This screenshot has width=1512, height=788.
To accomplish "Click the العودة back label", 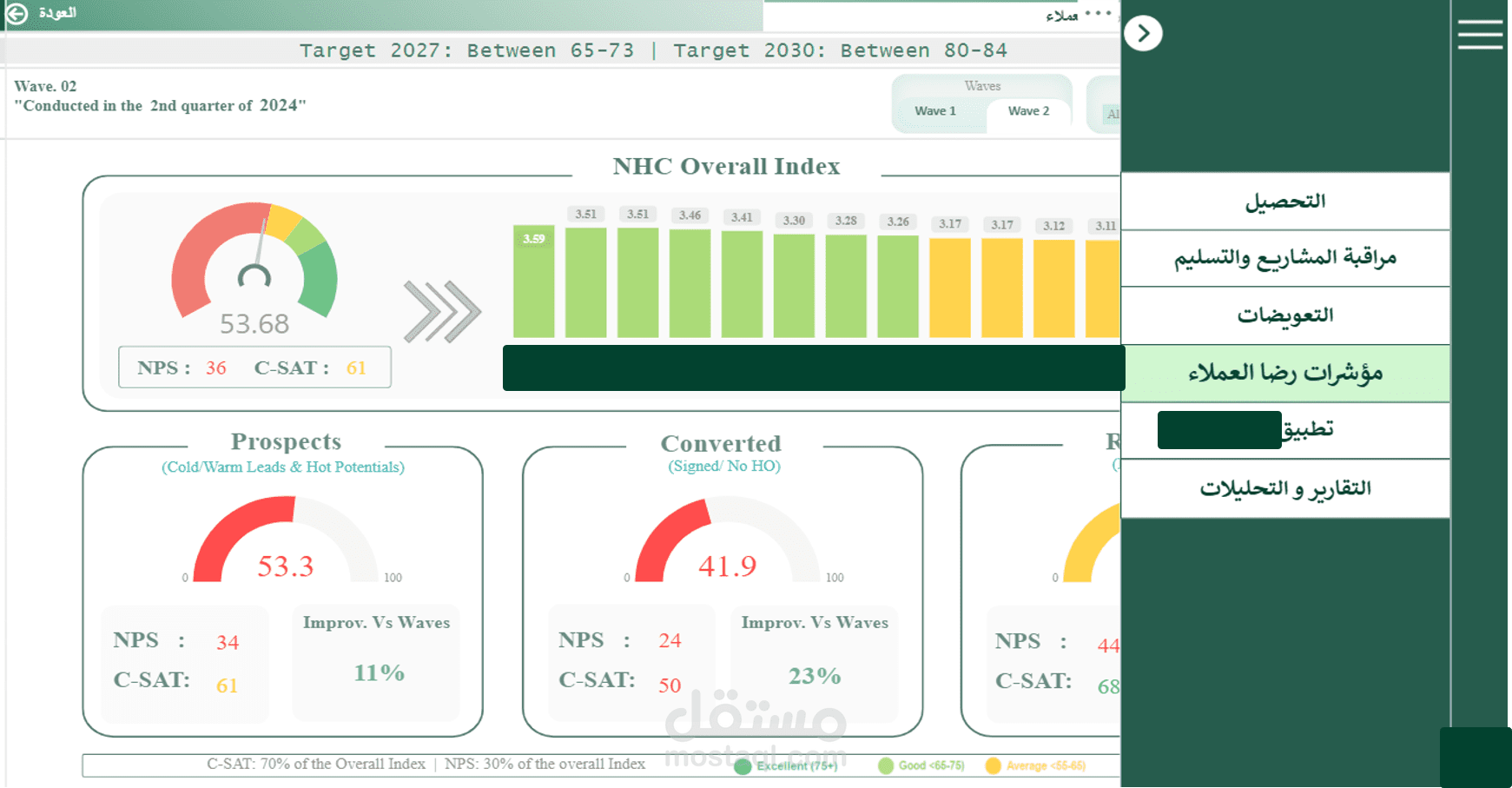I will 57,13.
